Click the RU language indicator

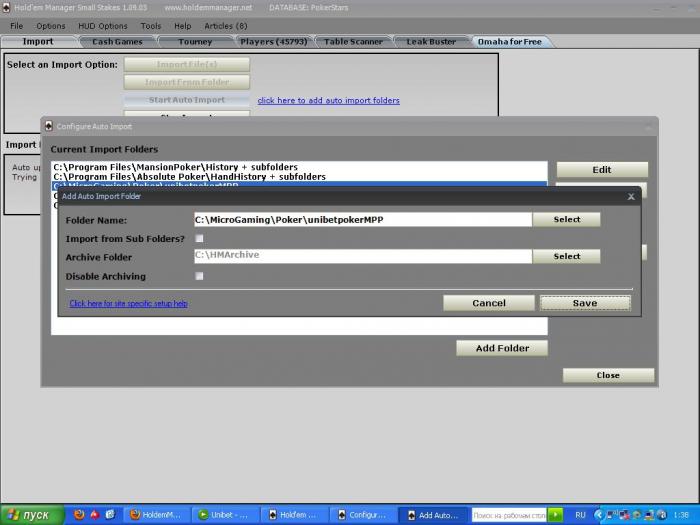(x=580, y=515)
